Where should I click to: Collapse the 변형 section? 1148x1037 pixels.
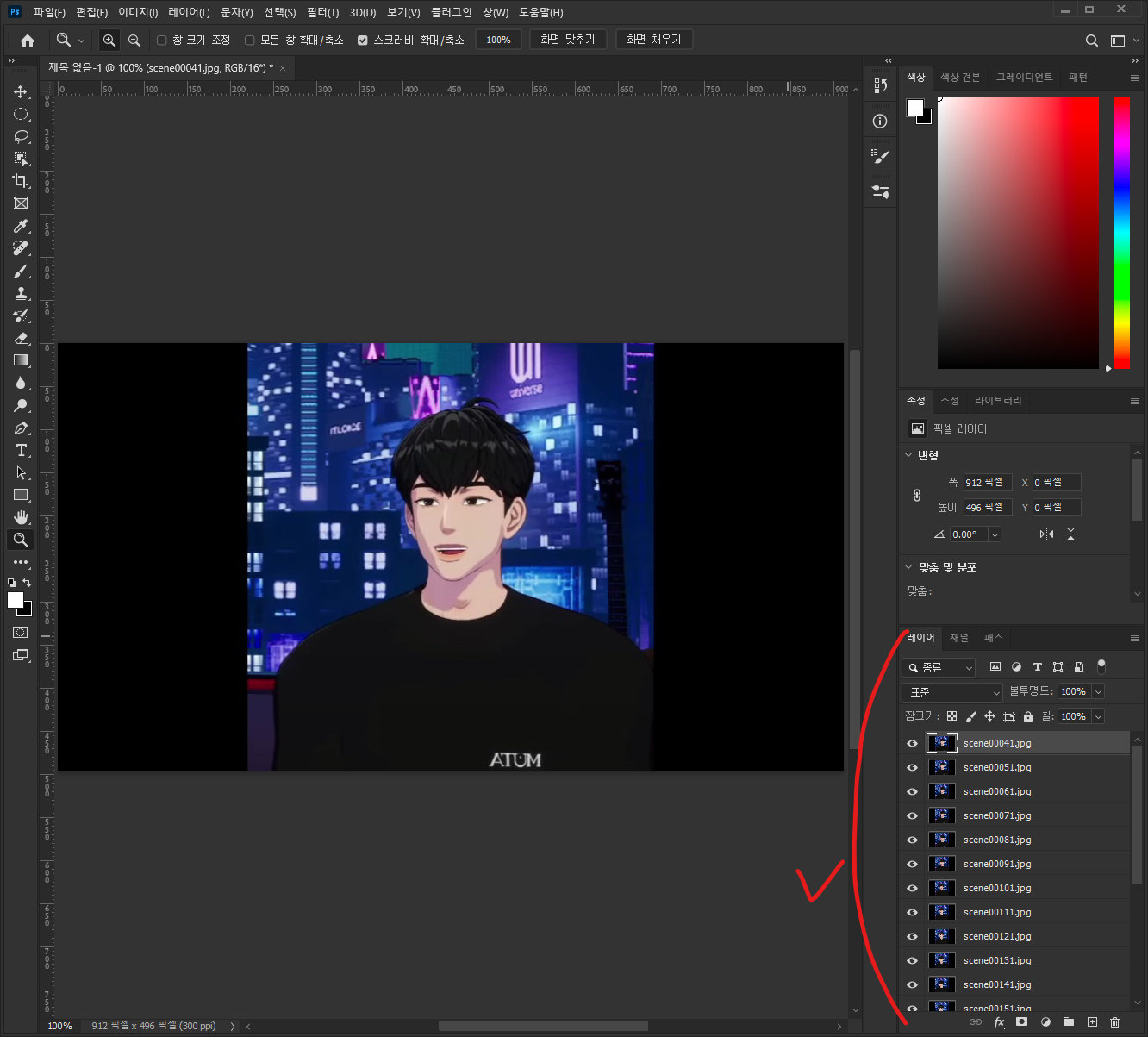(x=908, y=455)
